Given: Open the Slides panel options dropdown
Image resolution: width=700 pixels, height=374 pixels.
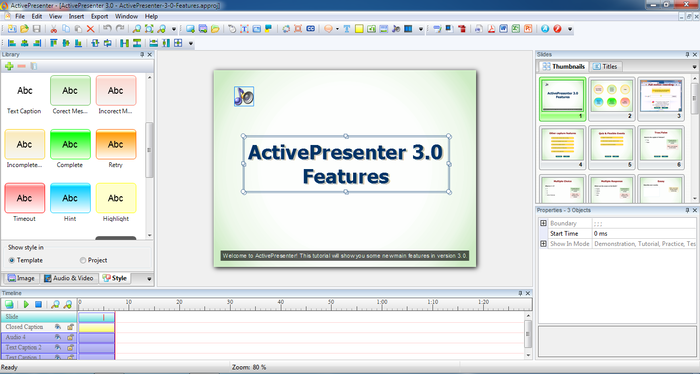Looking at the screenshot, I should click(695, 66).
